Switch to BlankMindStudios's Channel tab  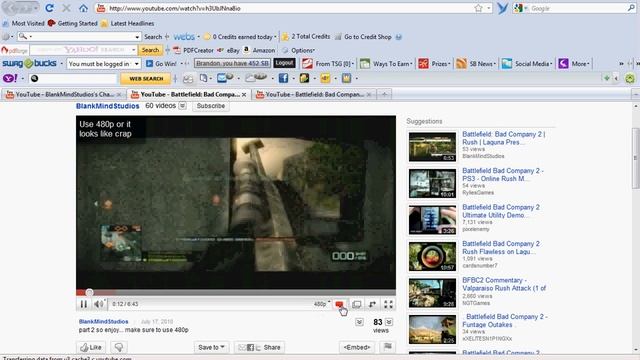(63, 94)
